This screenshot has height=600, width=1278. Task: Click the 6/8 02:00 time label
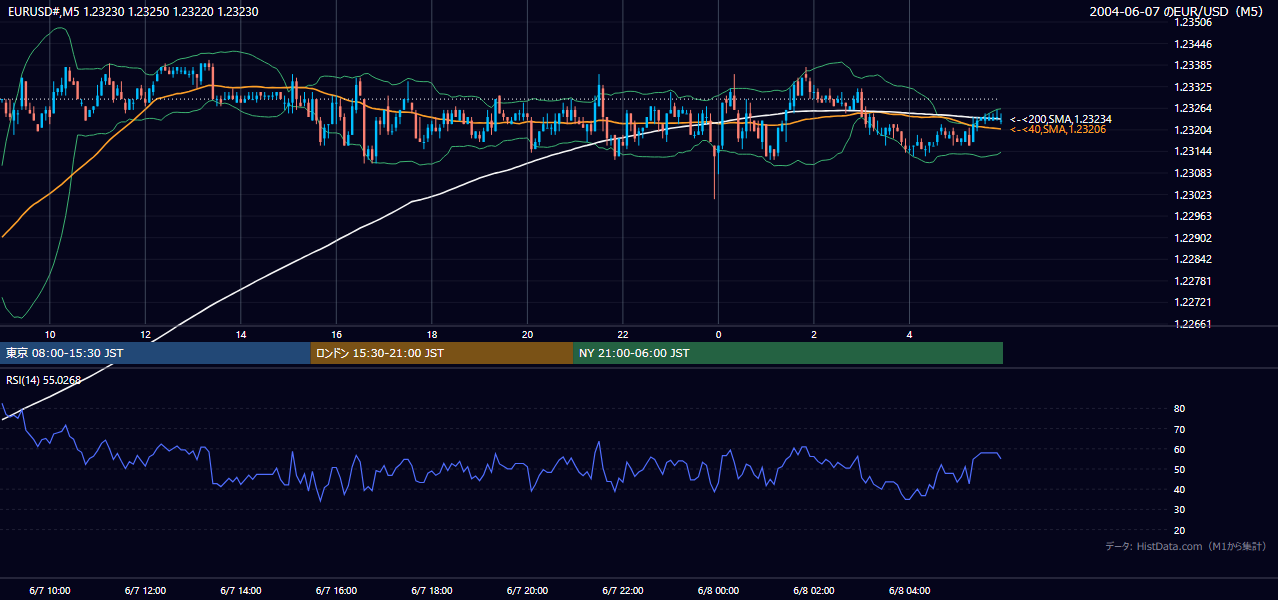(814, 591)
